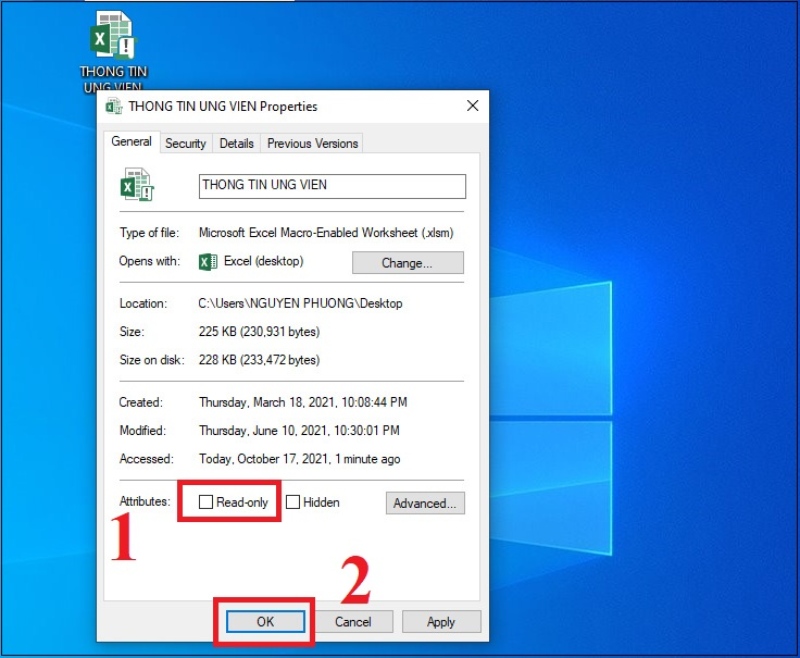This screenshot has height=658, width=800.
Task: Open the Details tab
Action: [x=236, y=143]
